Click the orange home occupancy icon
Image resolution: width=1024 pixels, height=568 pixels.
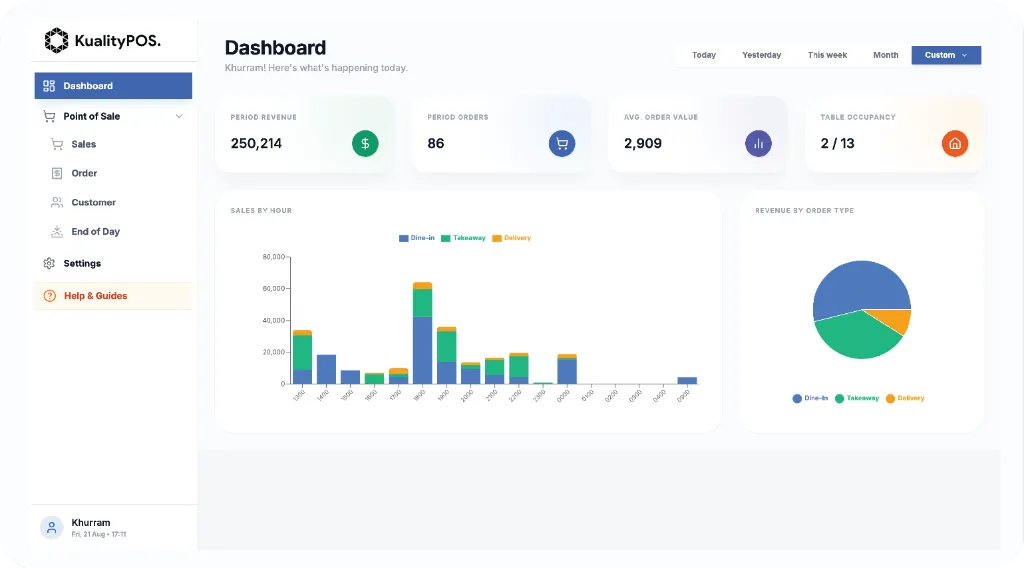click(x=955, y=144)
